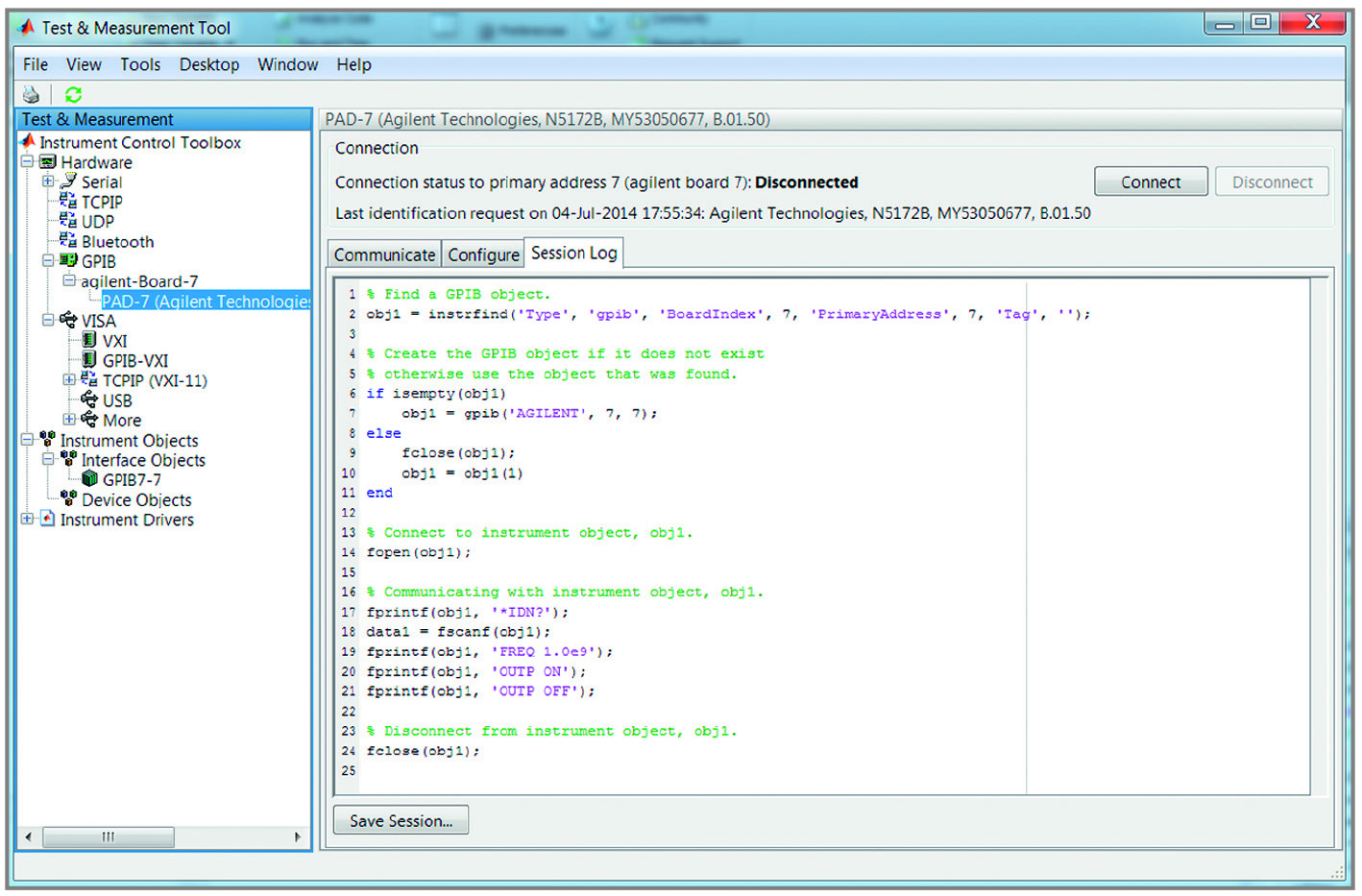
Task: Click code line 17 '*IDN?' statement
Action: [x=467, y=612]
